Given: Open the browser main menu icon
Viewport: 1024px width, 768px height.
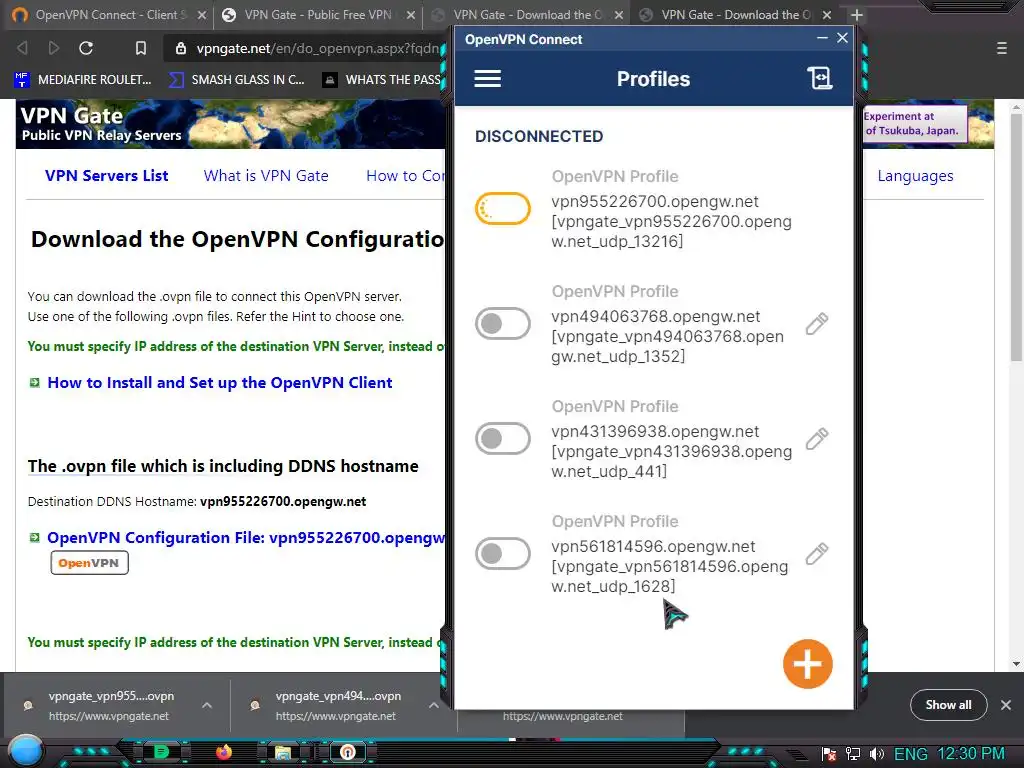Looking at the screenshot, I should tap(1001, 48).
